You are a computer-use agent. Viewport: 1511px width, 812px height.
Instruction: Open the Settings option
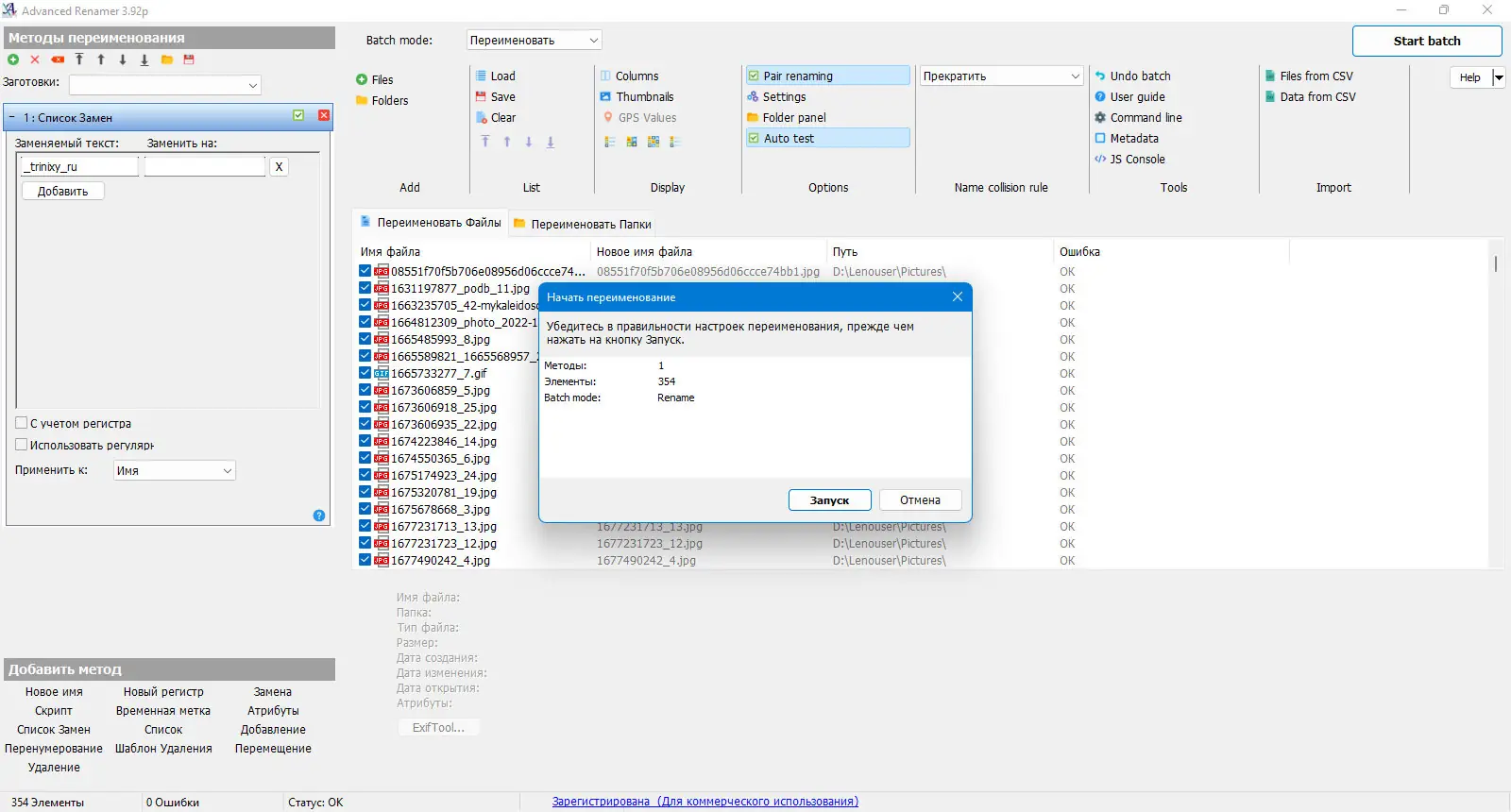[x=776, y=97]
